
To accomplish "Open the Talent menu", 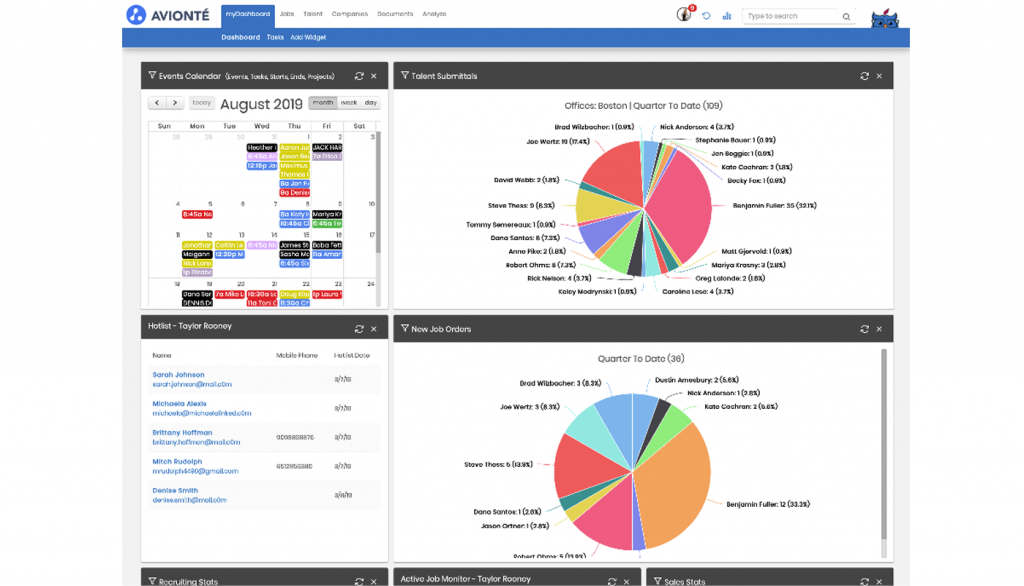I will click(313, 14).
